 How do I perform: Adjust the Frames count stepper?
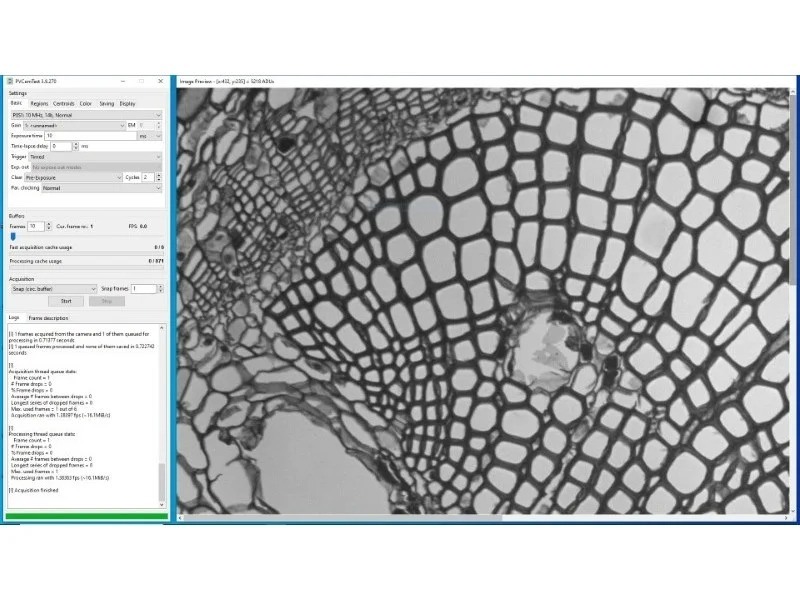point(47,226)
